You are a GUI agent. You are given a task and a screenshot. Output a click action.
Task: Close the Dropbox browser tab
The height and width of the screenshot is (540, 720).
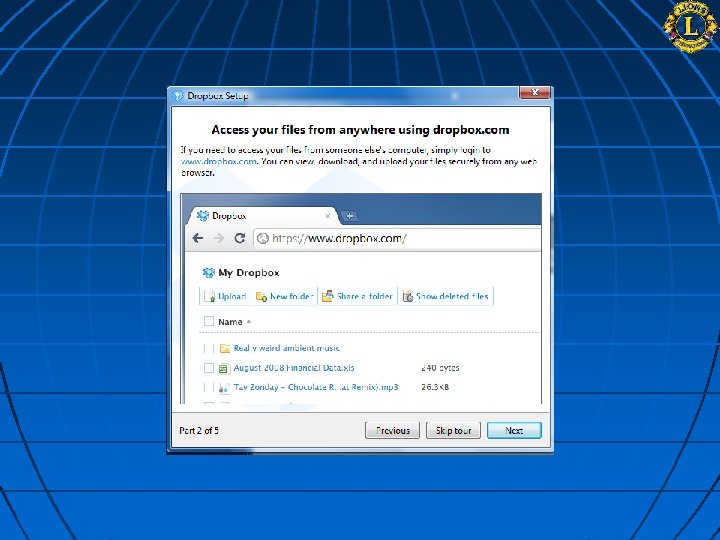pyautogui.click(x=327, y=216)
